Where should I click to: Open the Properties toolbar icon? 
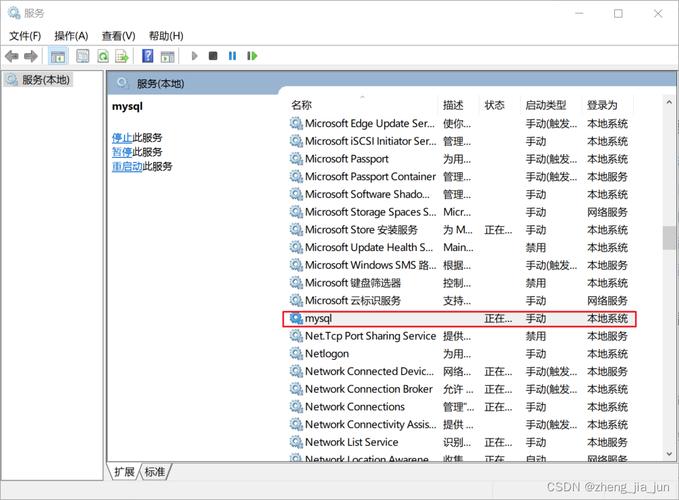pyautogui.click(x=82, y=56)
